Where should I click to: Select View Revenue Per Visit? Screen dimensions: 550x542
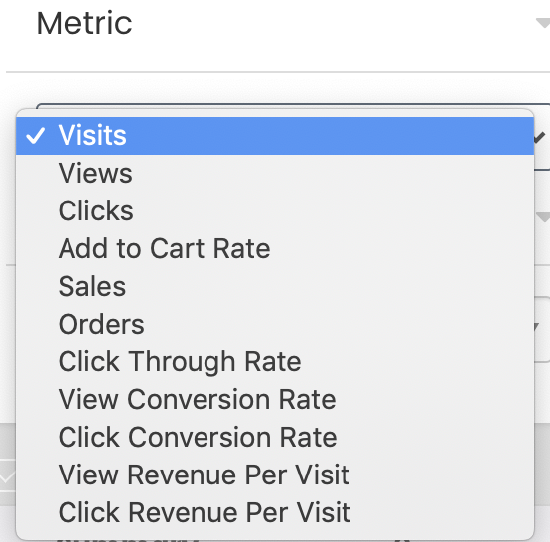pos(275,475)
